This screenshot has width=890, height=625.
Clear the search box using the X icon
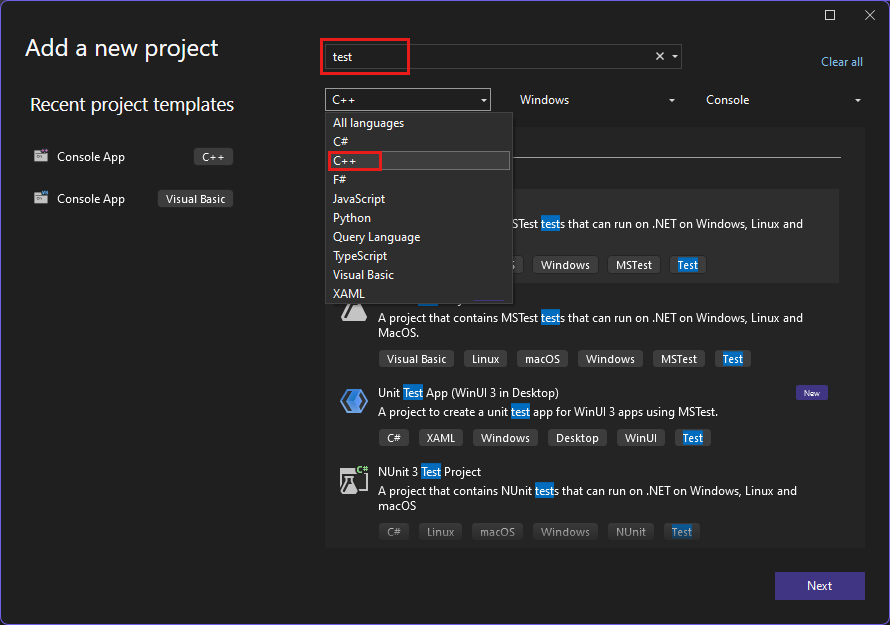pos(658,56)
